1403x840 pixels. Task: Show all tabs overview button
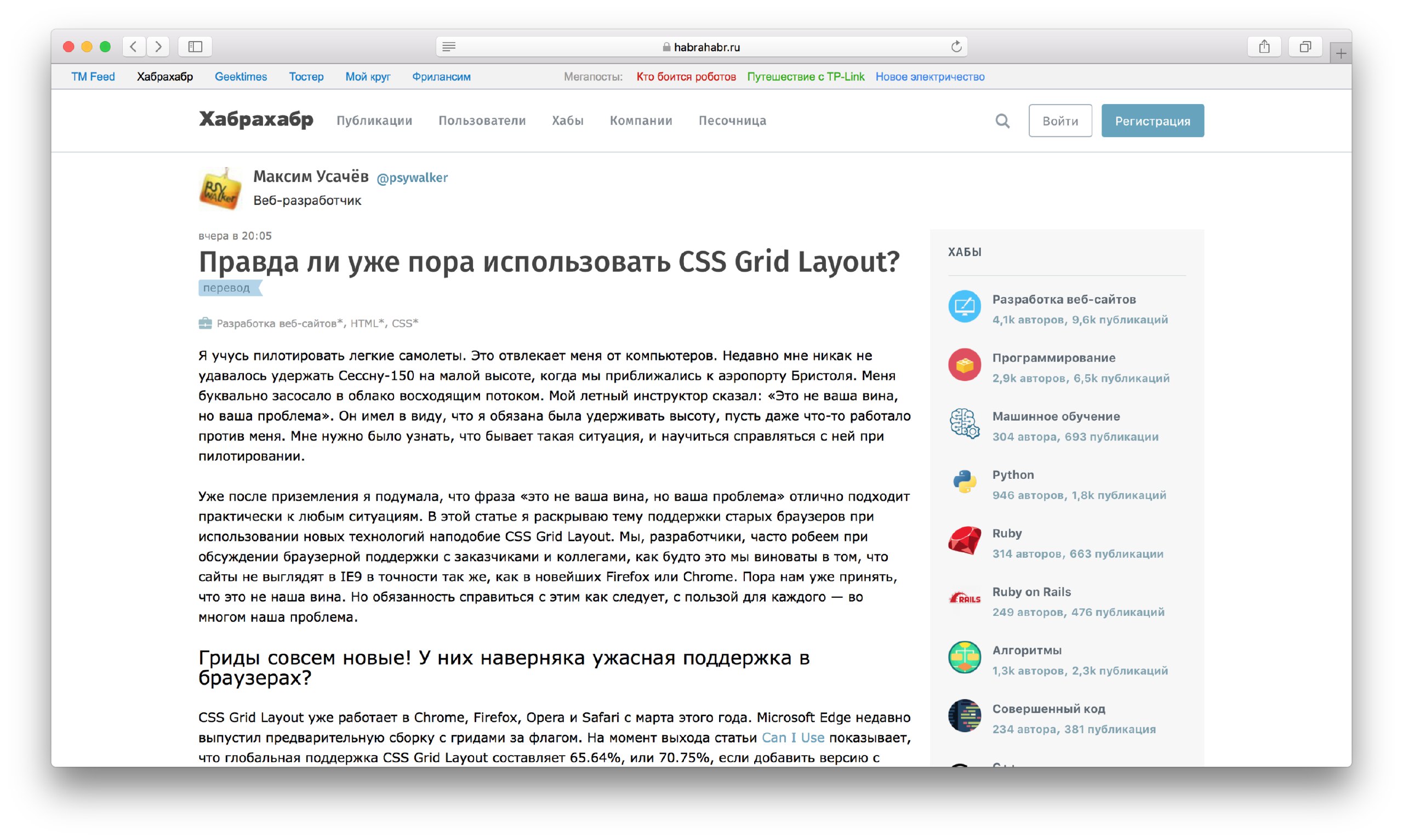point(1305,47)
